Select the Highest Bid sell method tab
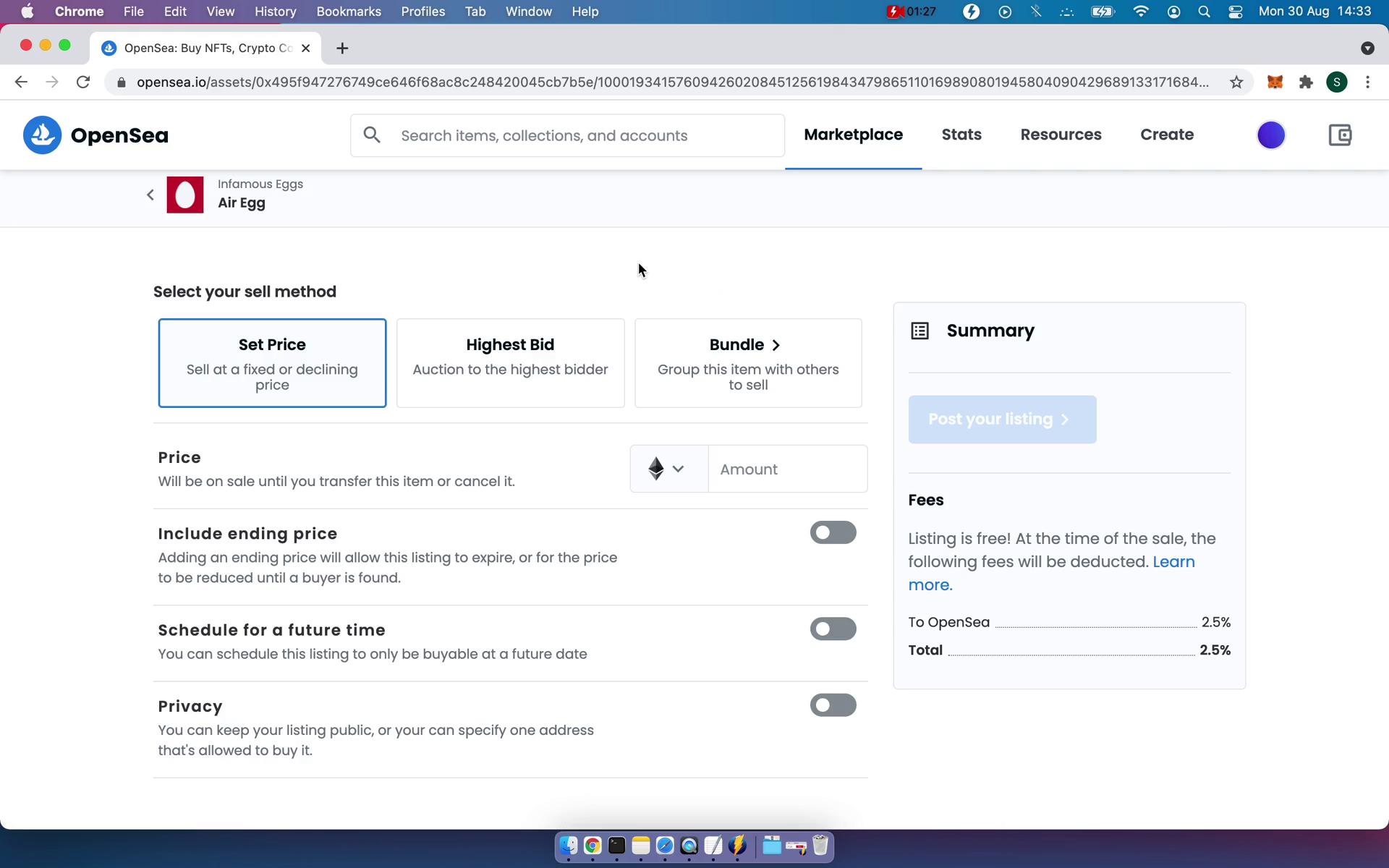 [x=510, y=362]
